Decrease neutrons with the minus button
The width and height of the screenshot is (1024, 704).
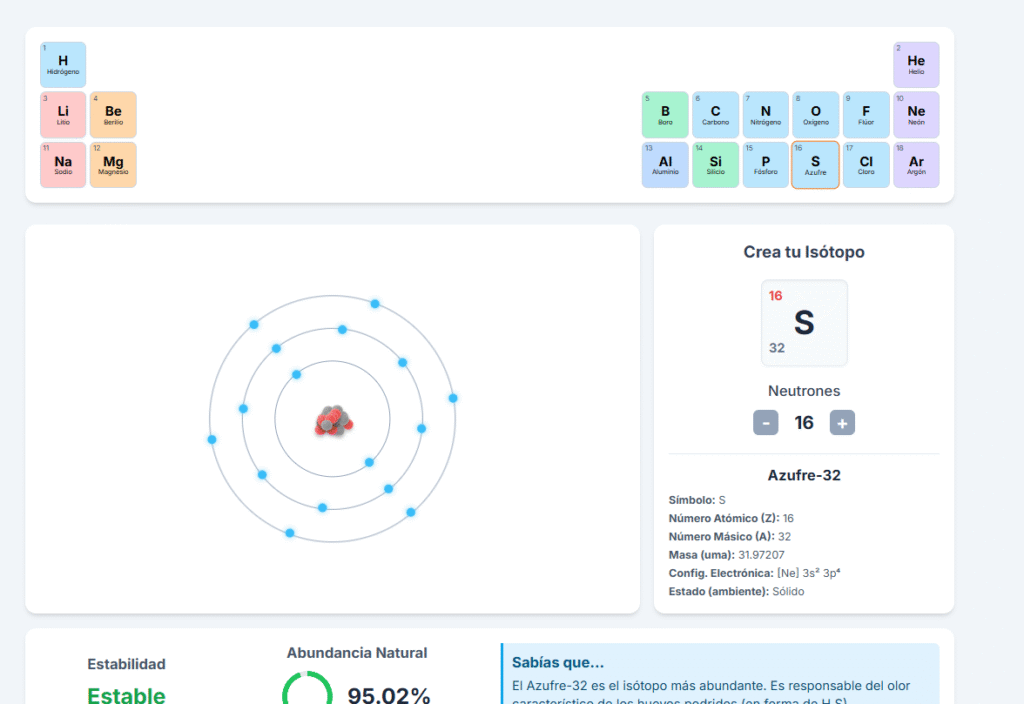(x=765, y=423)
